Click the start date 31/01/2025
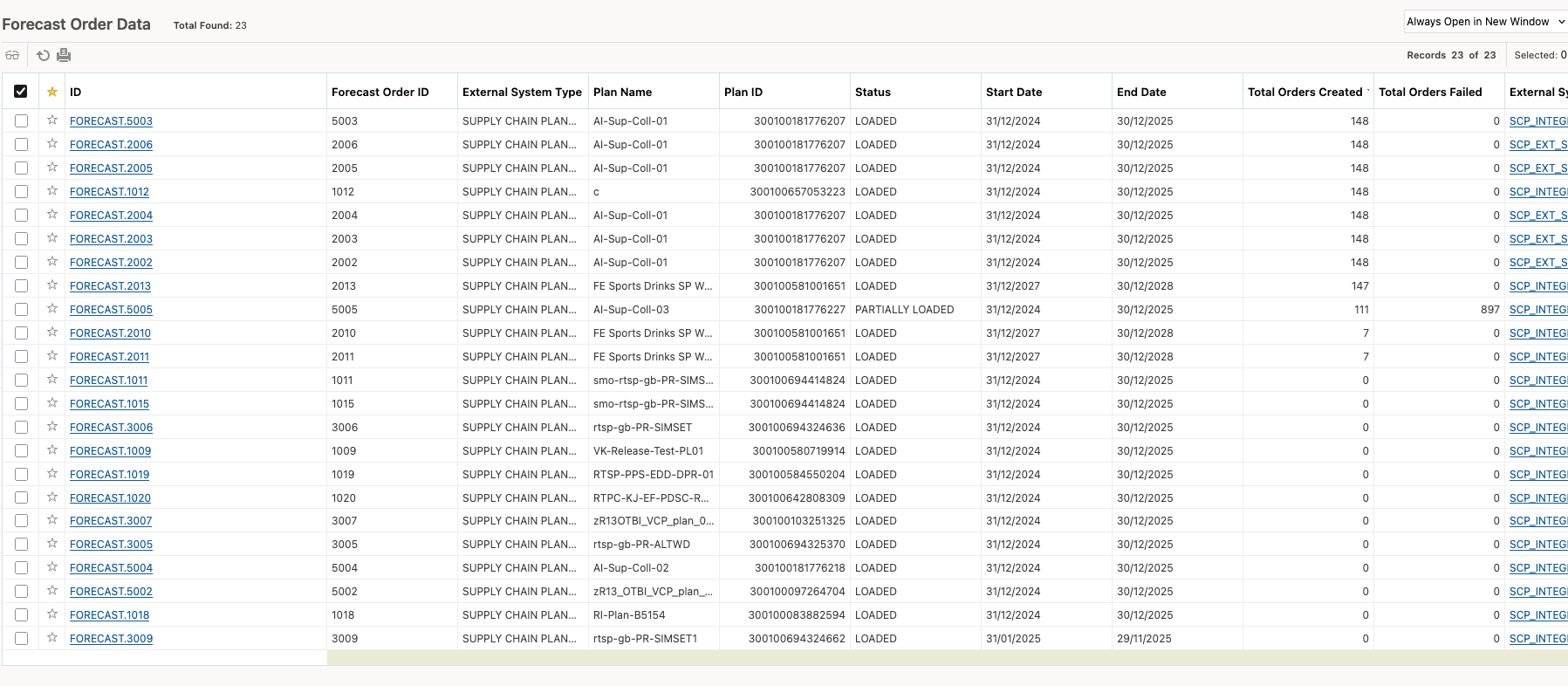The image size is (1568, 686). point(1013,639)
